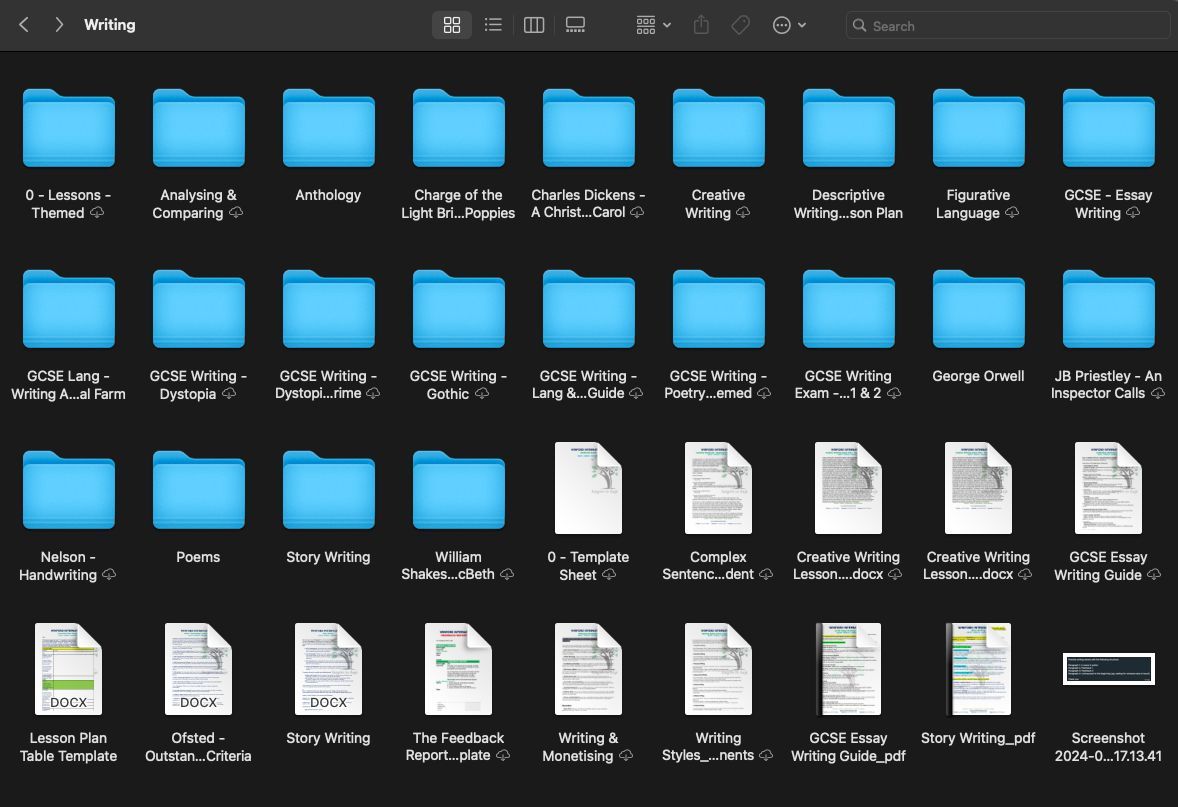Go back with the left chevron
This screenshot has height=807, width=1178.
24,25
